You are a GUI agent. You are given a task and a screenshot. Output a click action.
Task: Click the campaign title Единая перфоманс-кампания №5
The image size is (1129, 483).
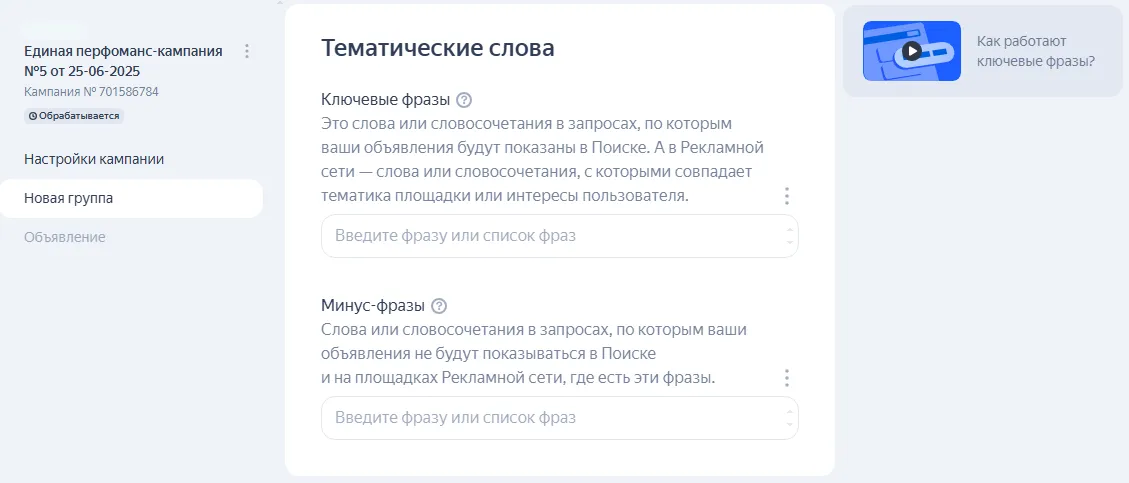123,61
